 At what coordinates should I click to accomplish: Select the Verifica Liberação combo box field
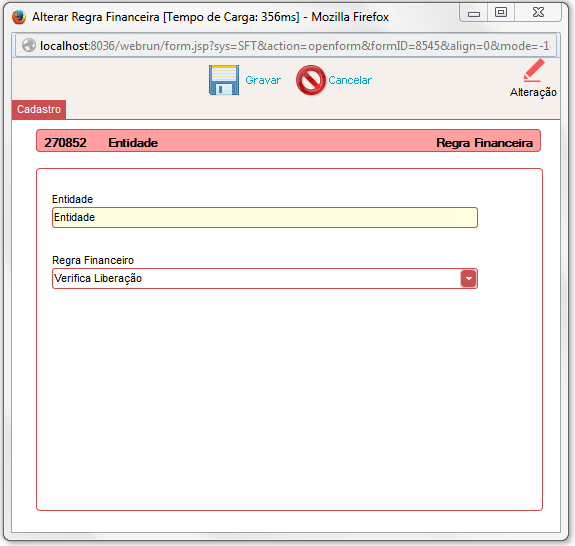264,278
